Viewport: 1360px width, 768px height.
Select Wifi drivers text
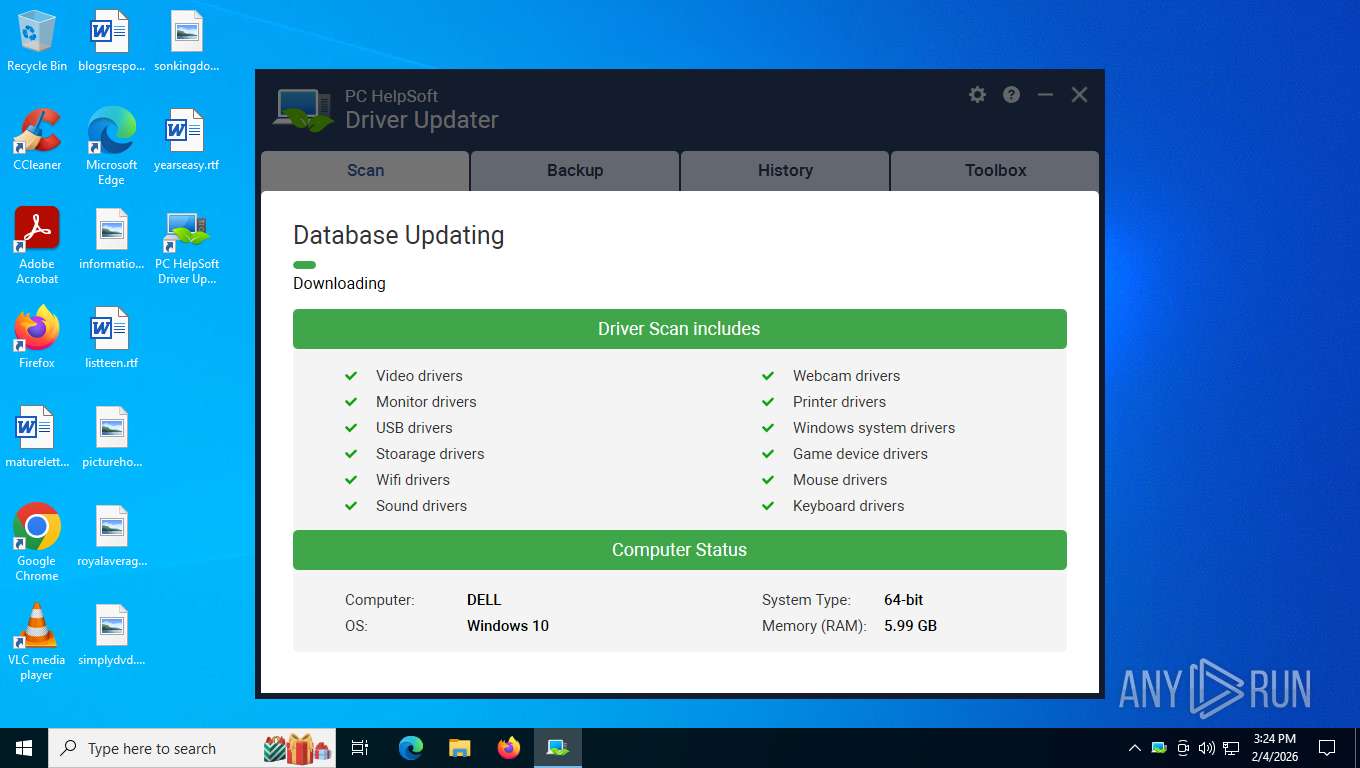[413, 480]
